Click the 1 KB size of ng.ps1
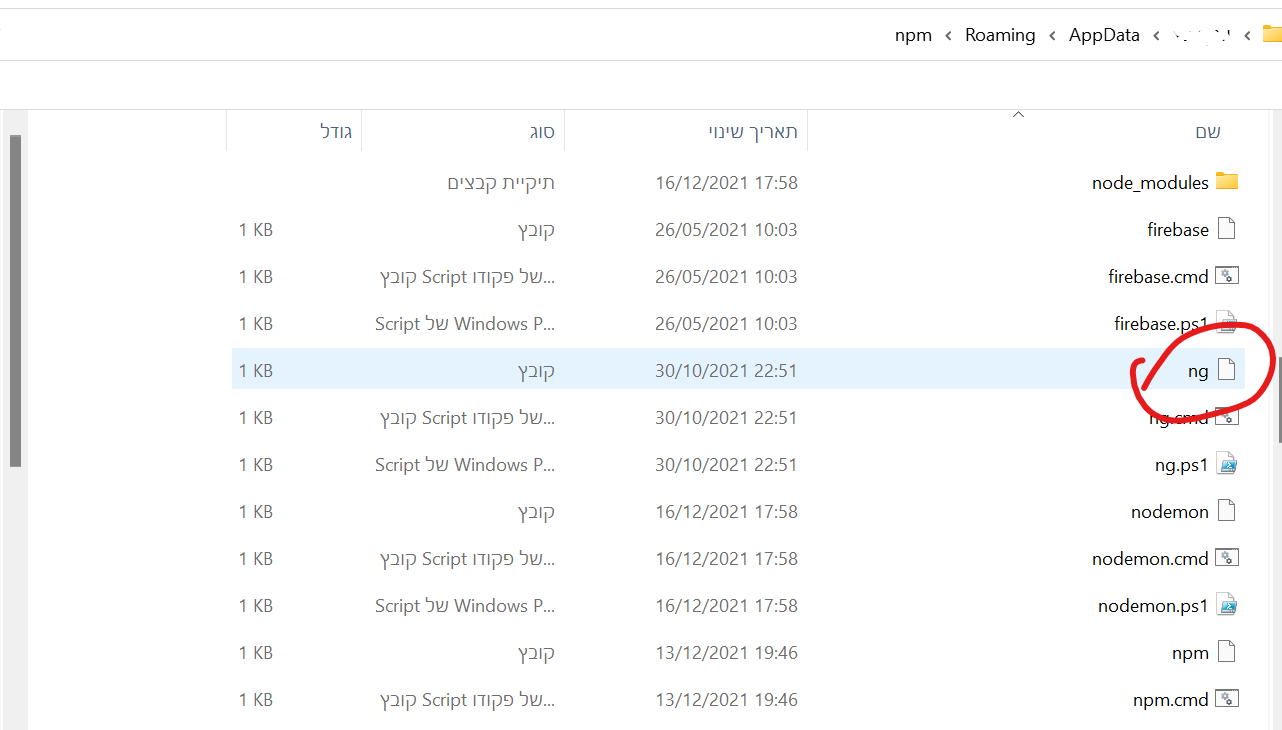The image size is (1282, 730). pyautogui.click(x=256, y=465)
